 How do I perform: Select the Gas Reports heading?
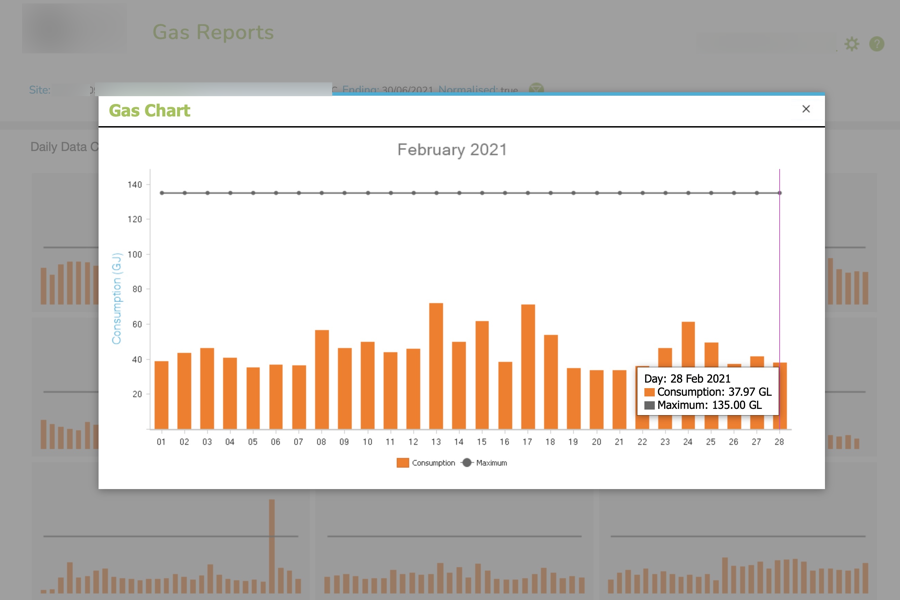click(x=213, y=33)
